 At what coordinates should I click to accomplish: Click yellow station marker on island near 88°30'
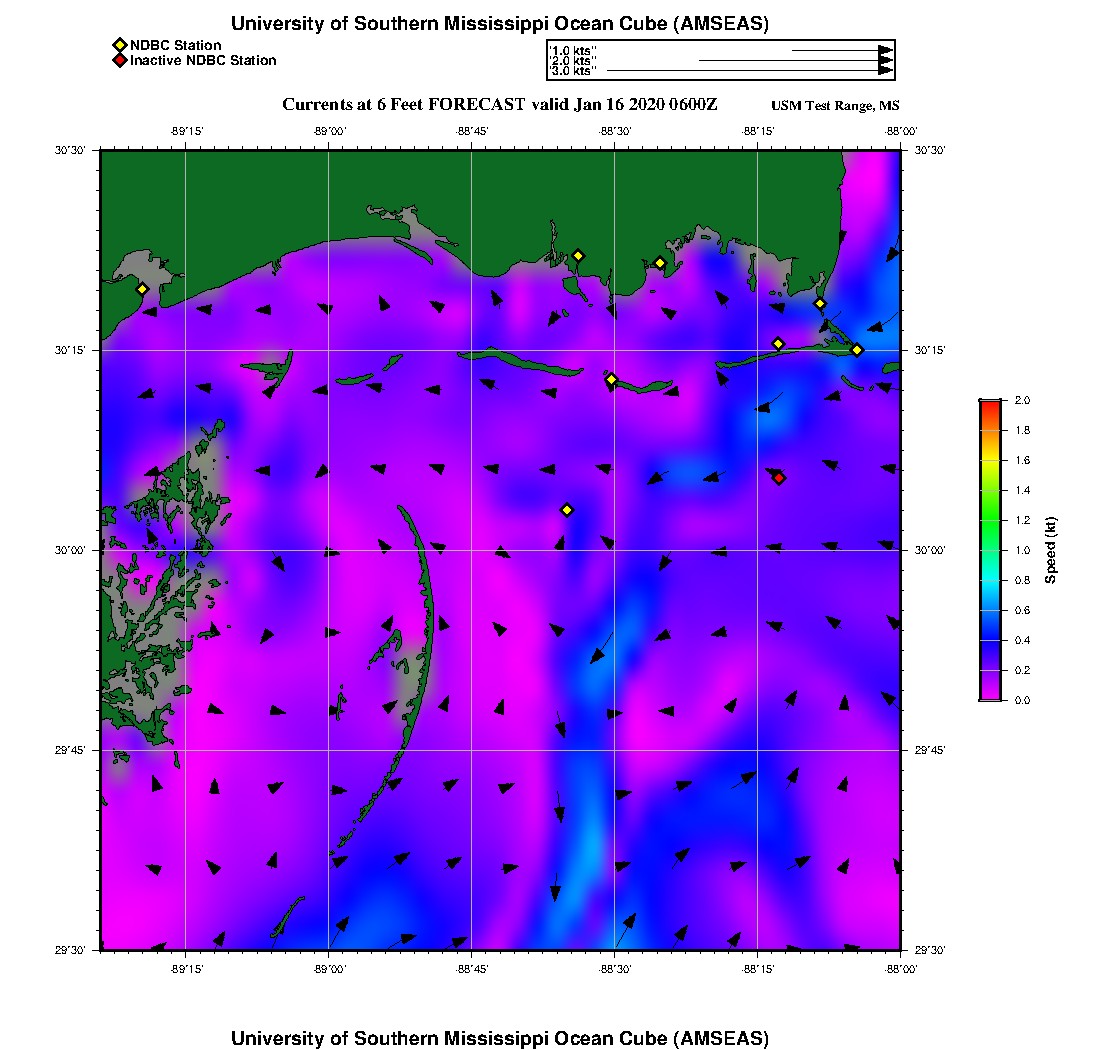[612, 379]
